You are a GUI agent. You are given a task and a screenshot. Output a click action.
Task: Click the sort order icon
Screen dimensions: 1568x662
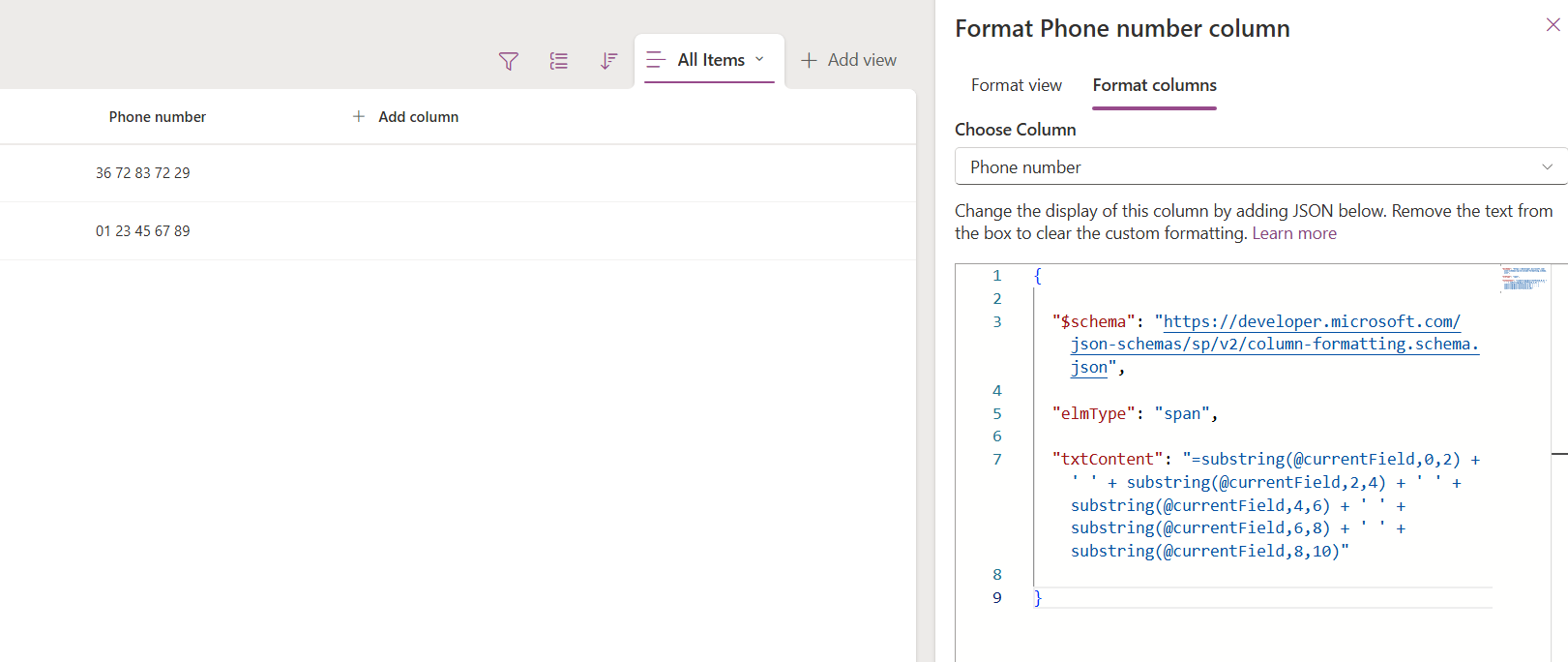pyautogui.click(x=608, y=61)
